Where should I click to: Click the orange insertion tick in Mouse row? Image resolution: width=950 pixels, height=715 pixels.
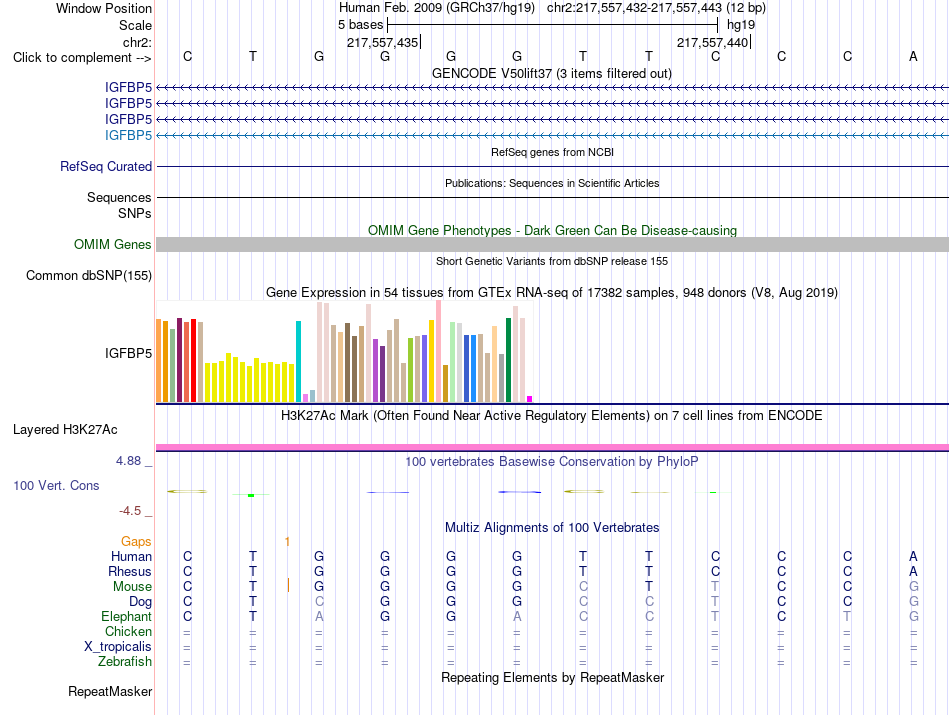pyautogui.click(x=288, y=585)
